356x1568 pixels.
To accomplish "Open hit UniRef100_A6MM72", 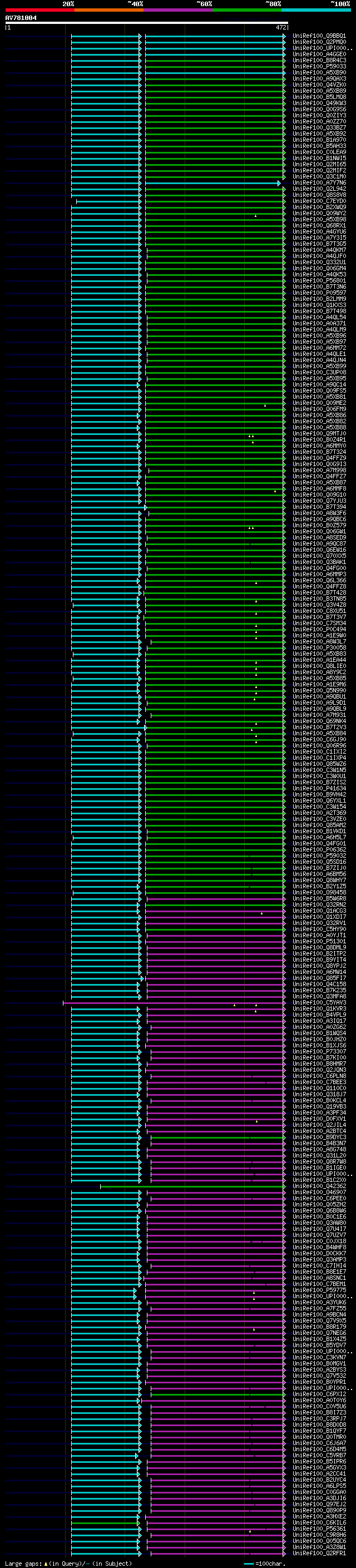I will [x=319, y=348].
